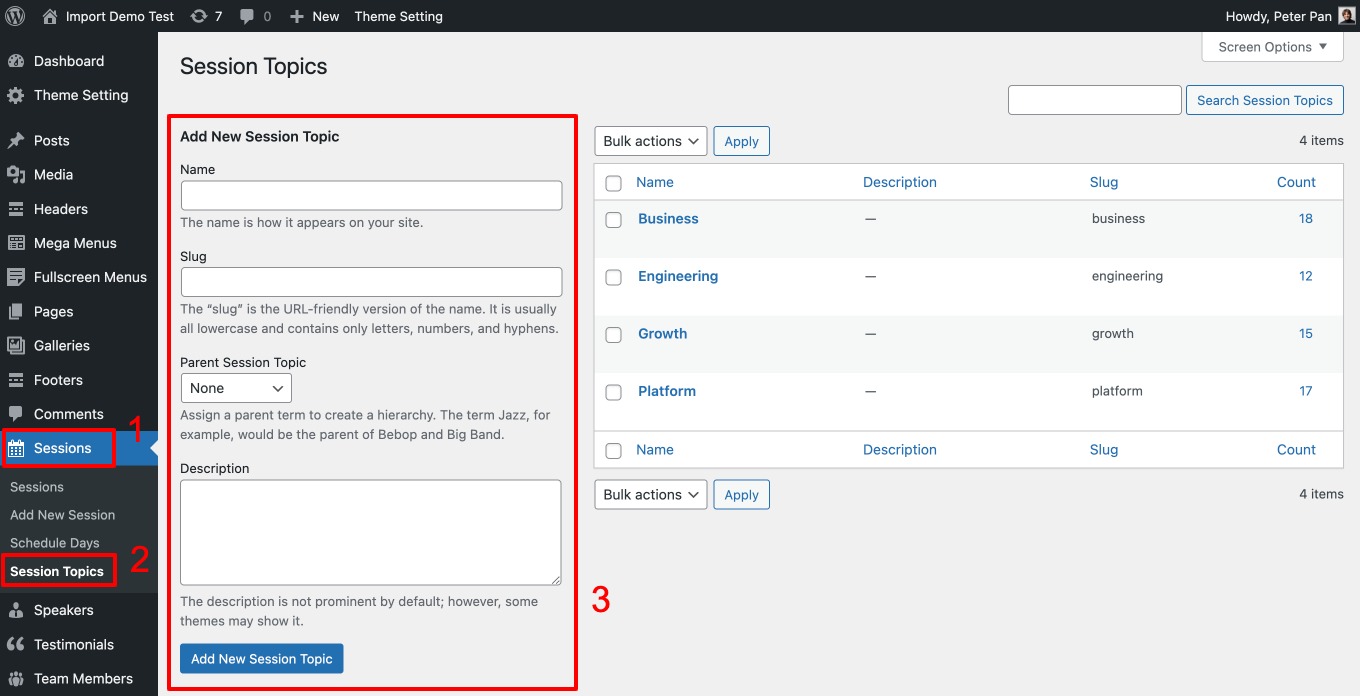Viewport: 1360px width, 696px height.
Task: Check the Growth row checkbox
Action: pos(613,334)
